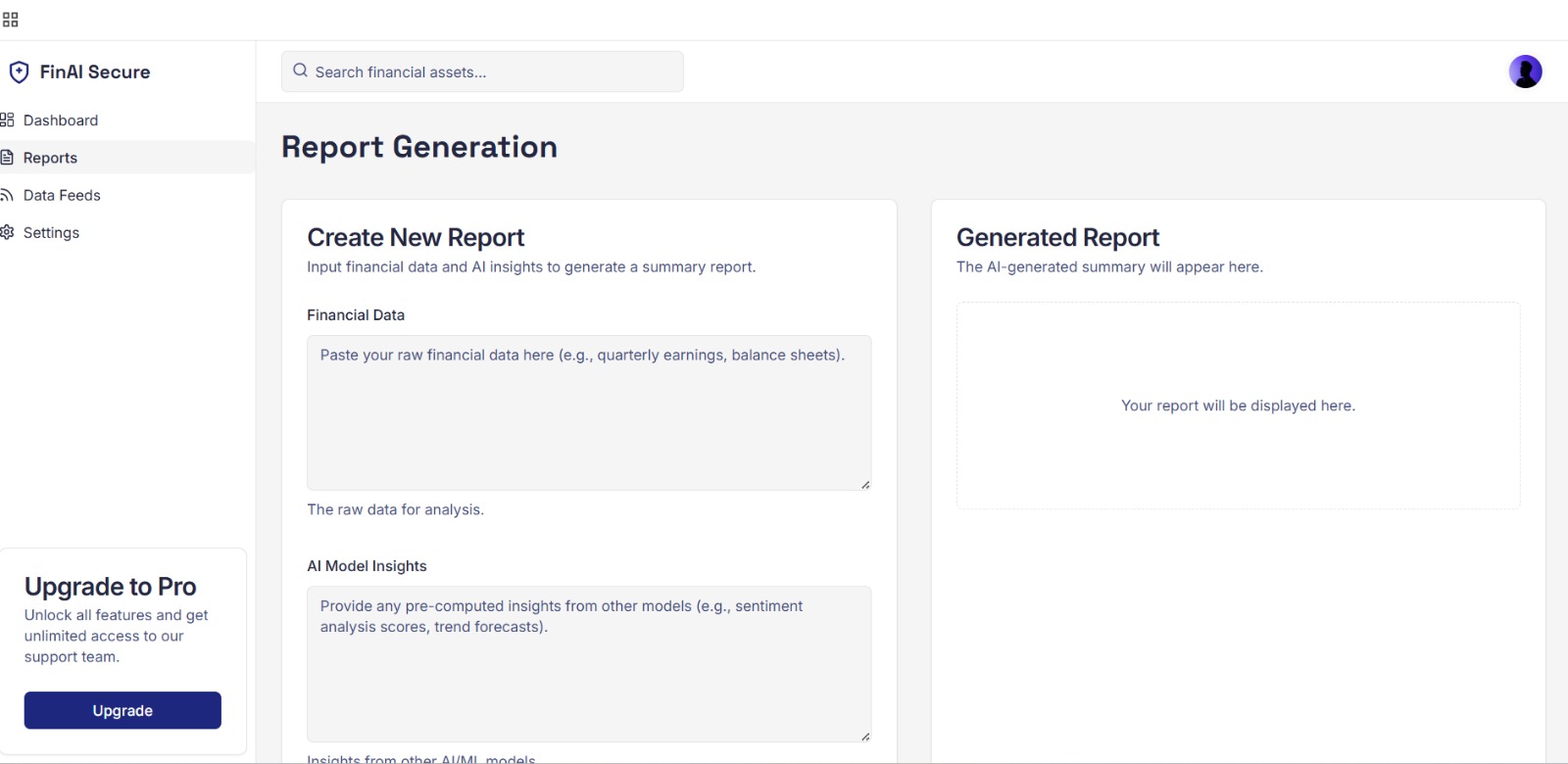
Task: Click into the Financial Data text area
Action: point(588,421)
